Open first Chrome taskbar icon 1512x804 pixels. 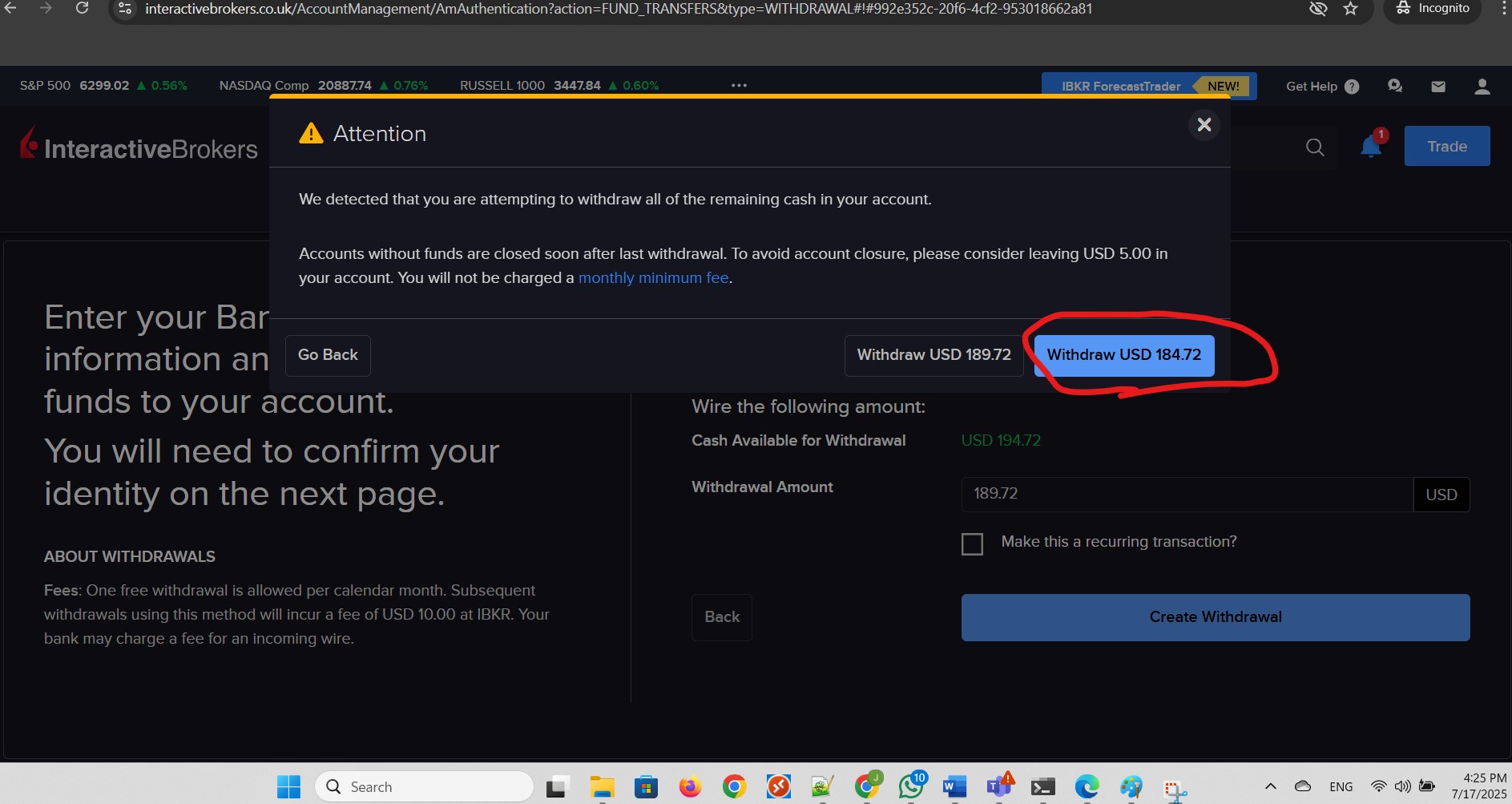point(734,787)
